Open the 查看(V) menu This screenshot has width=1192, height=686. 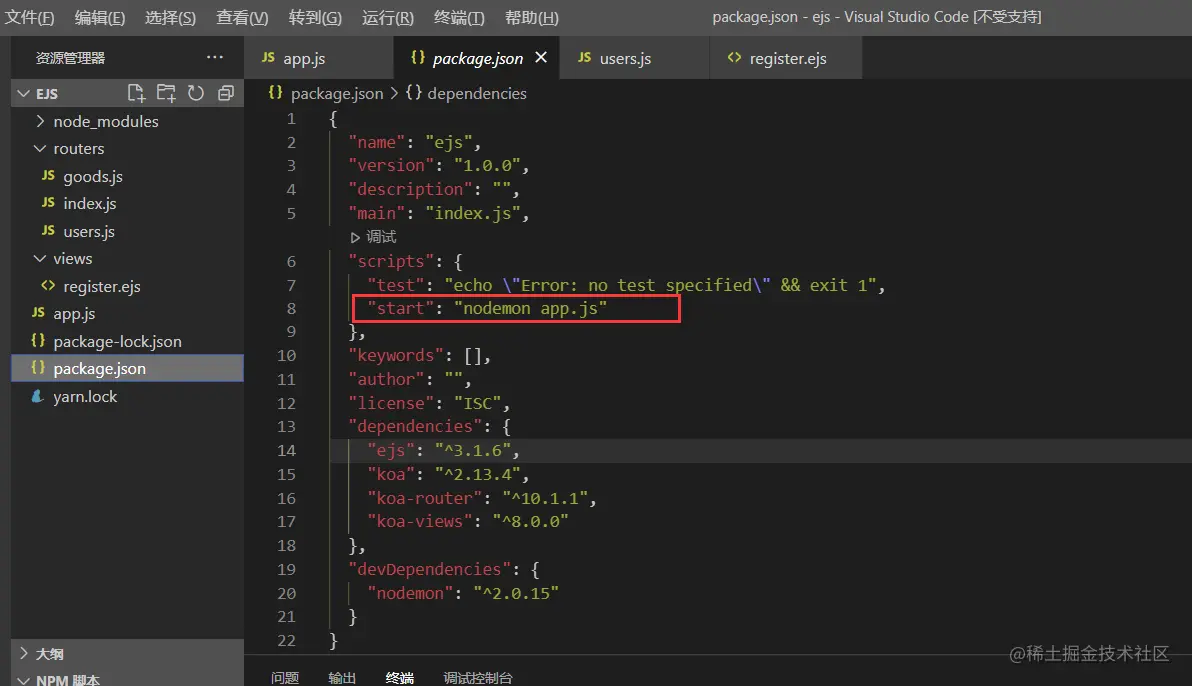coord(242,17)
